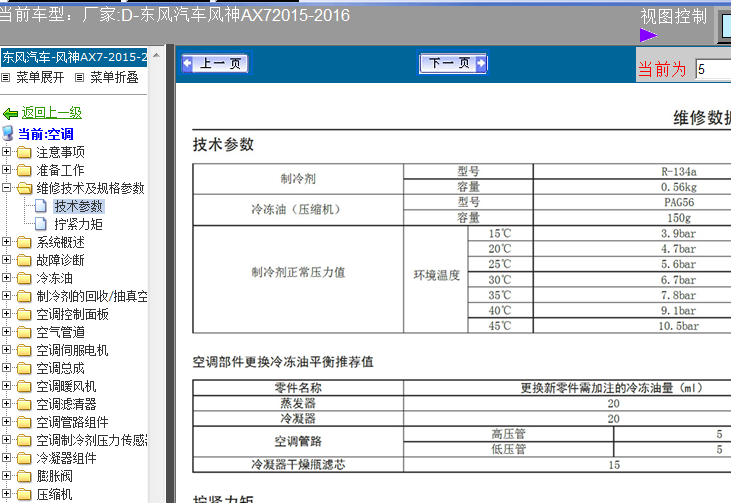The width and height of the screenshot is (731, 503).
Task: Click the sidebar scrollbar up arrow
Action: [156, 55]
